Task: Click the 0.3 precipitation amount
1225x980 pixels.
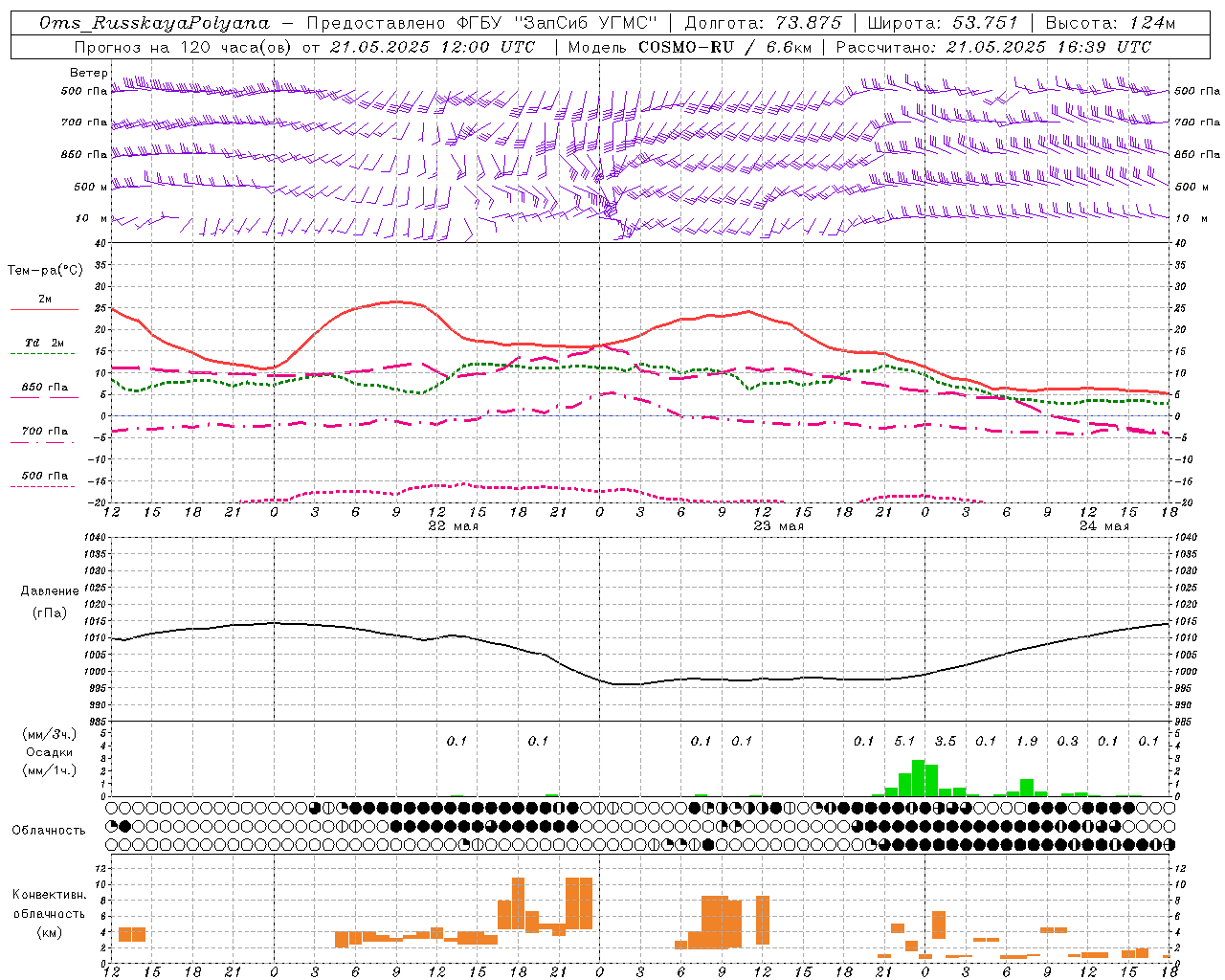Action: (x=1068, y=741)
